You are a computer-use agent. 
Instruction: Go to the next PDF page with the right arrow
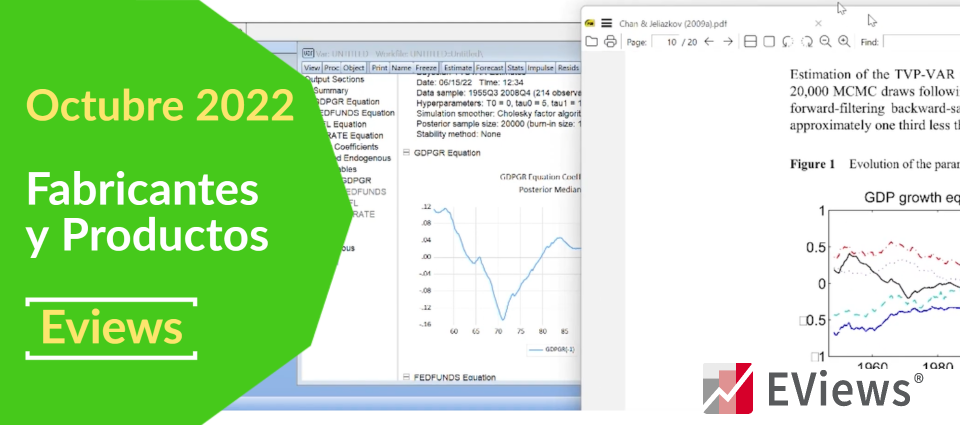point(727,42)
